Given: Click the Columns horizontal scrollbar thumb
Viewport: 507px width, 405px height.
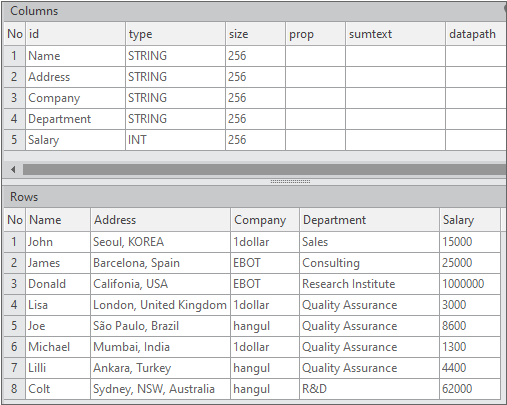Looking at the screenshot, I should tap(265, 170).
